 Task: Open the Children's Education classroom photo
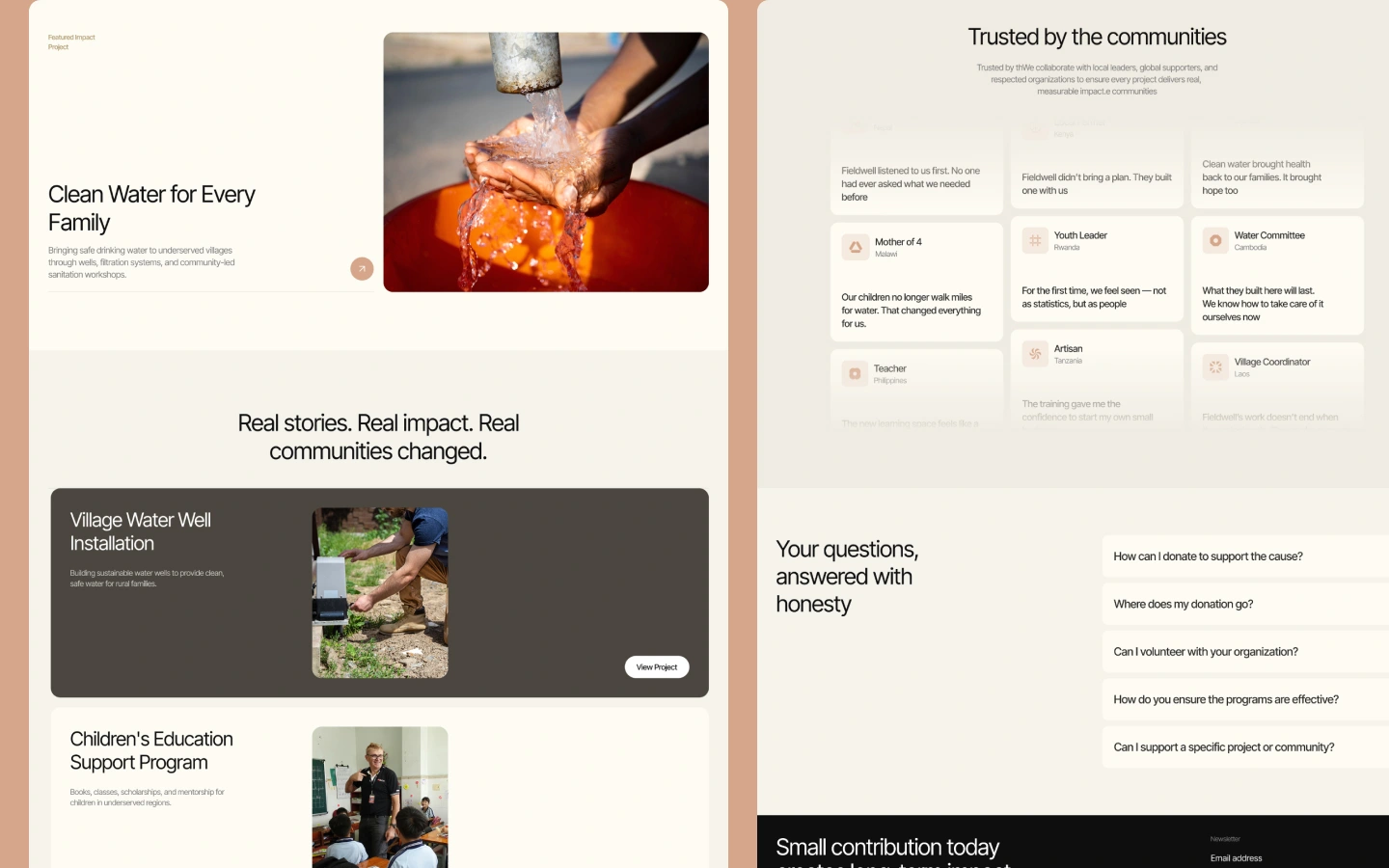point(380,798)
